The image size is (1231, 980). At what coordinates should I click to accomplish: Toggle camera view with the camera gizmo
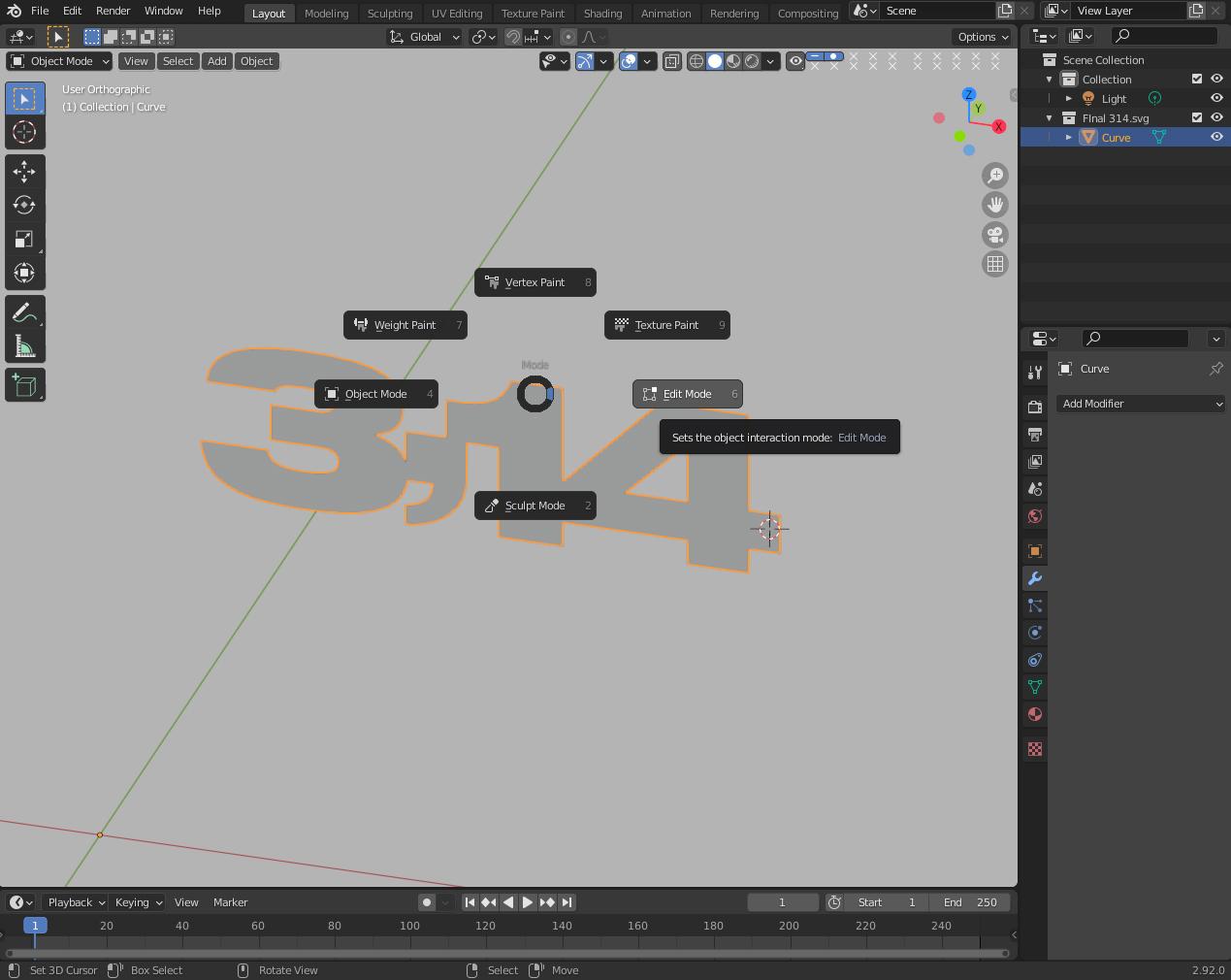click(995, 235)
